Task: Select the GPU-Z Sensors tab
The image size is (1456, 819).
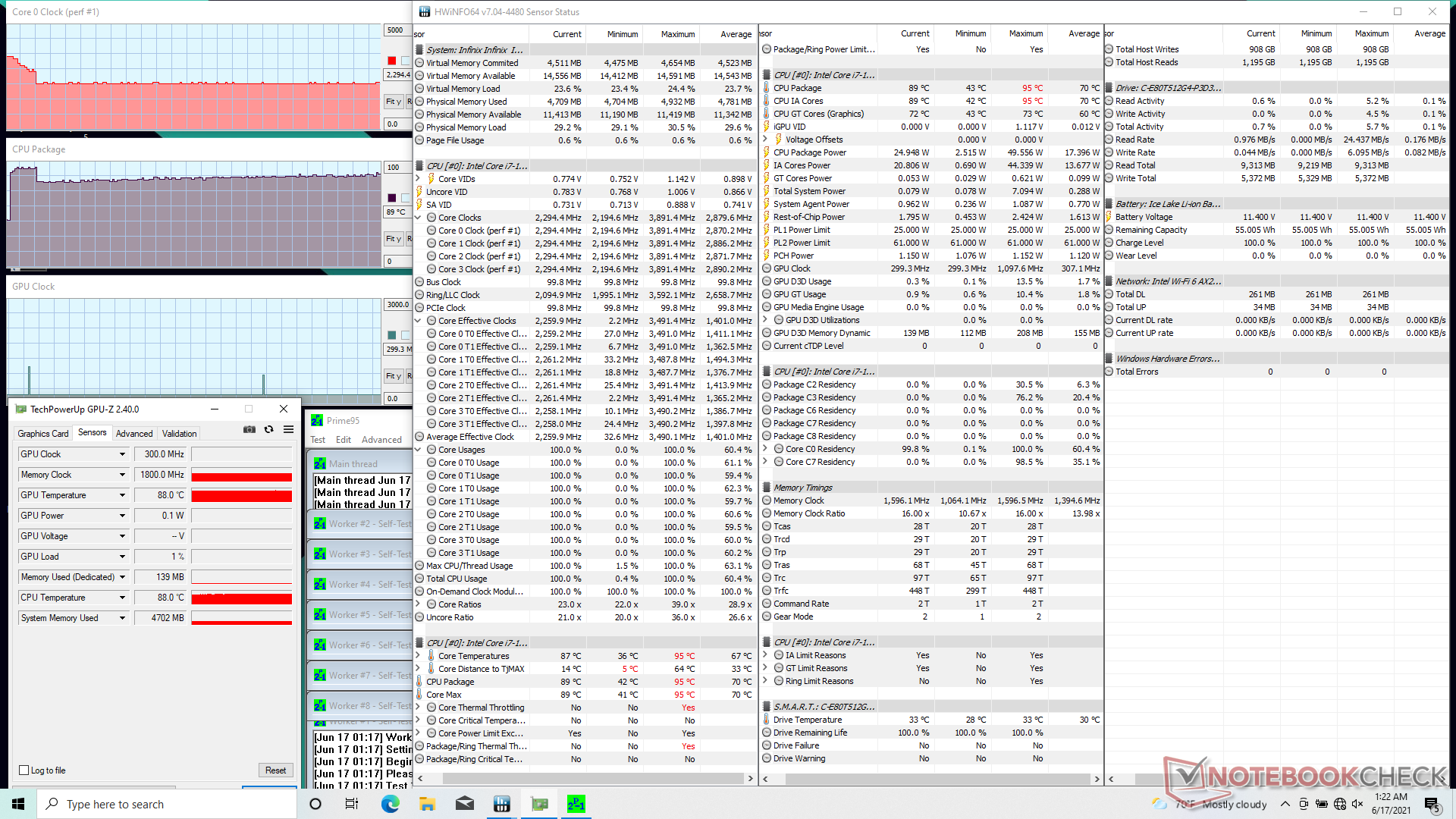Action: (x=93, y=432)
